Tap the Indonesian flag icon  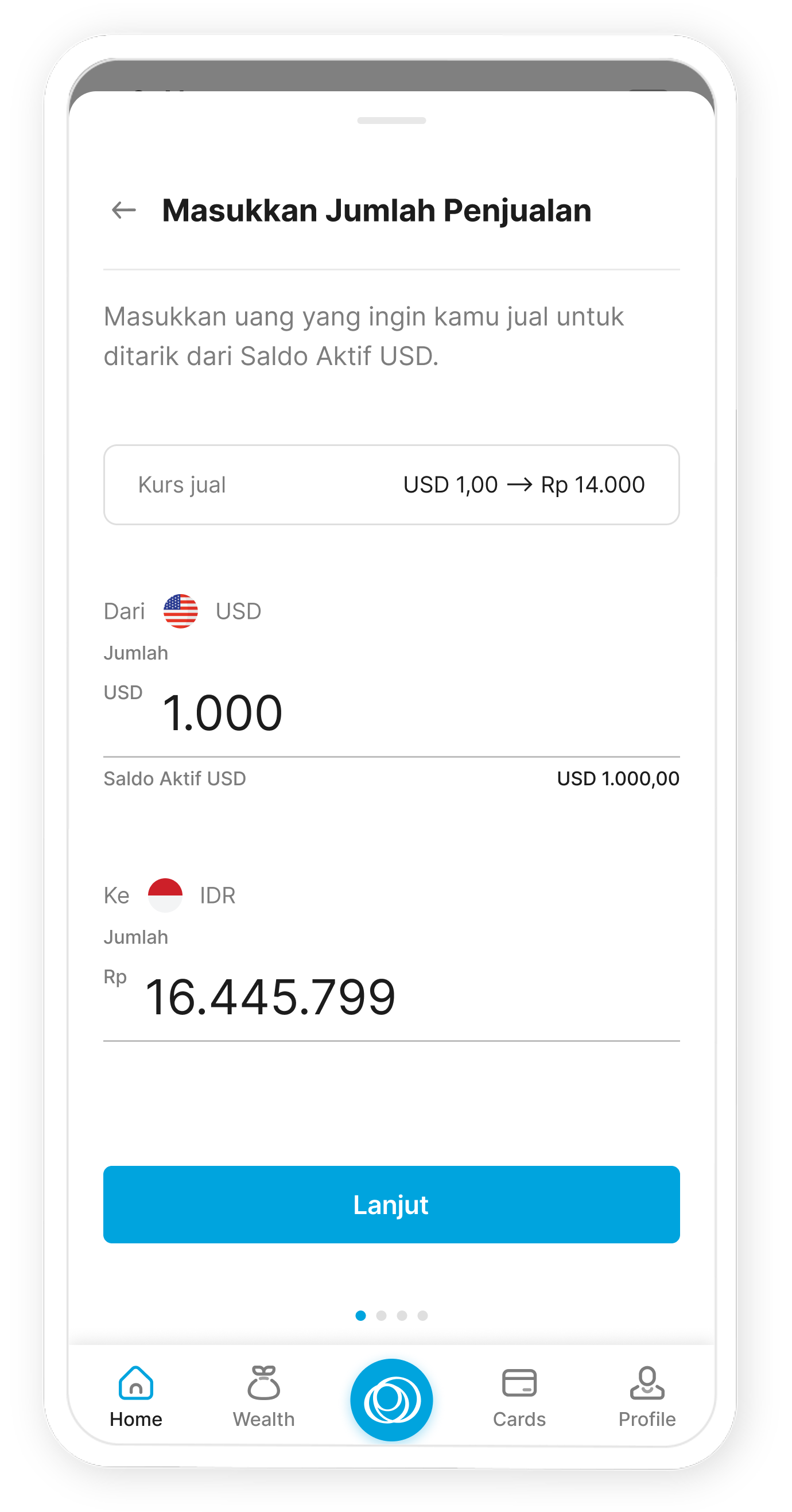(165, 895)
